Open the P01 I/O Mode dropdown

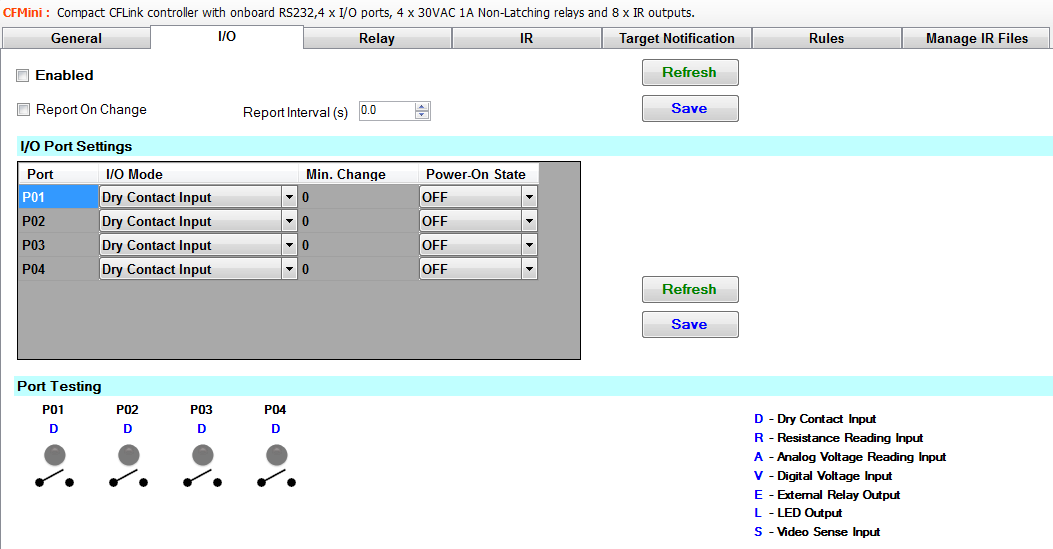[289, 197]
